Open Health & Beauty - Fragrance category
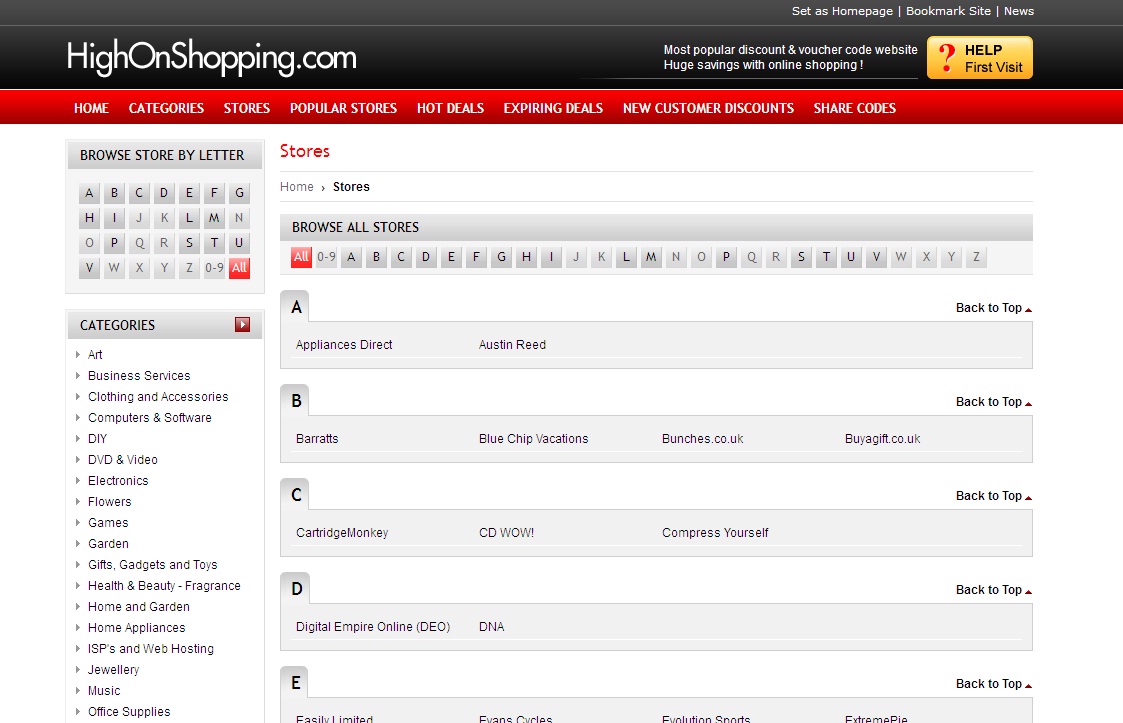This screenshot has width=1123, height=723. pyautogui.click(x=164, y=585)
